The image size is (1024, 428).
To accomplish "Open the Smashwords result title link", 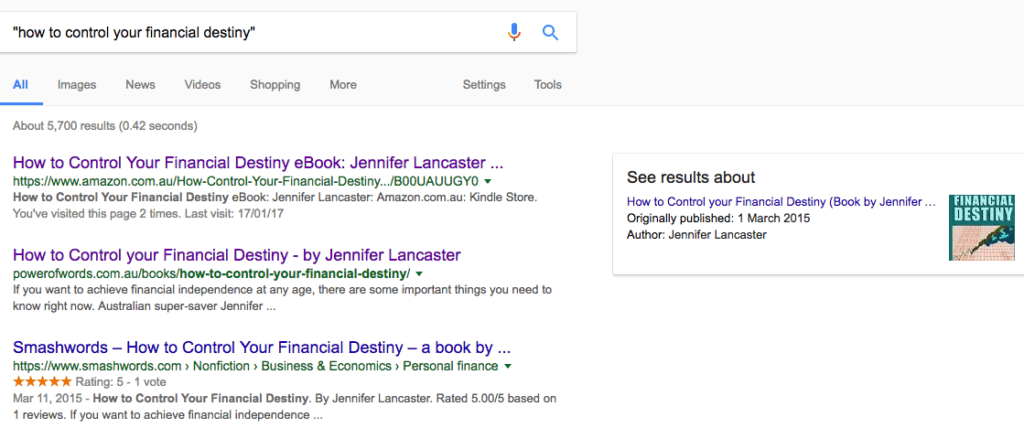I will click(x=262, y=348).
